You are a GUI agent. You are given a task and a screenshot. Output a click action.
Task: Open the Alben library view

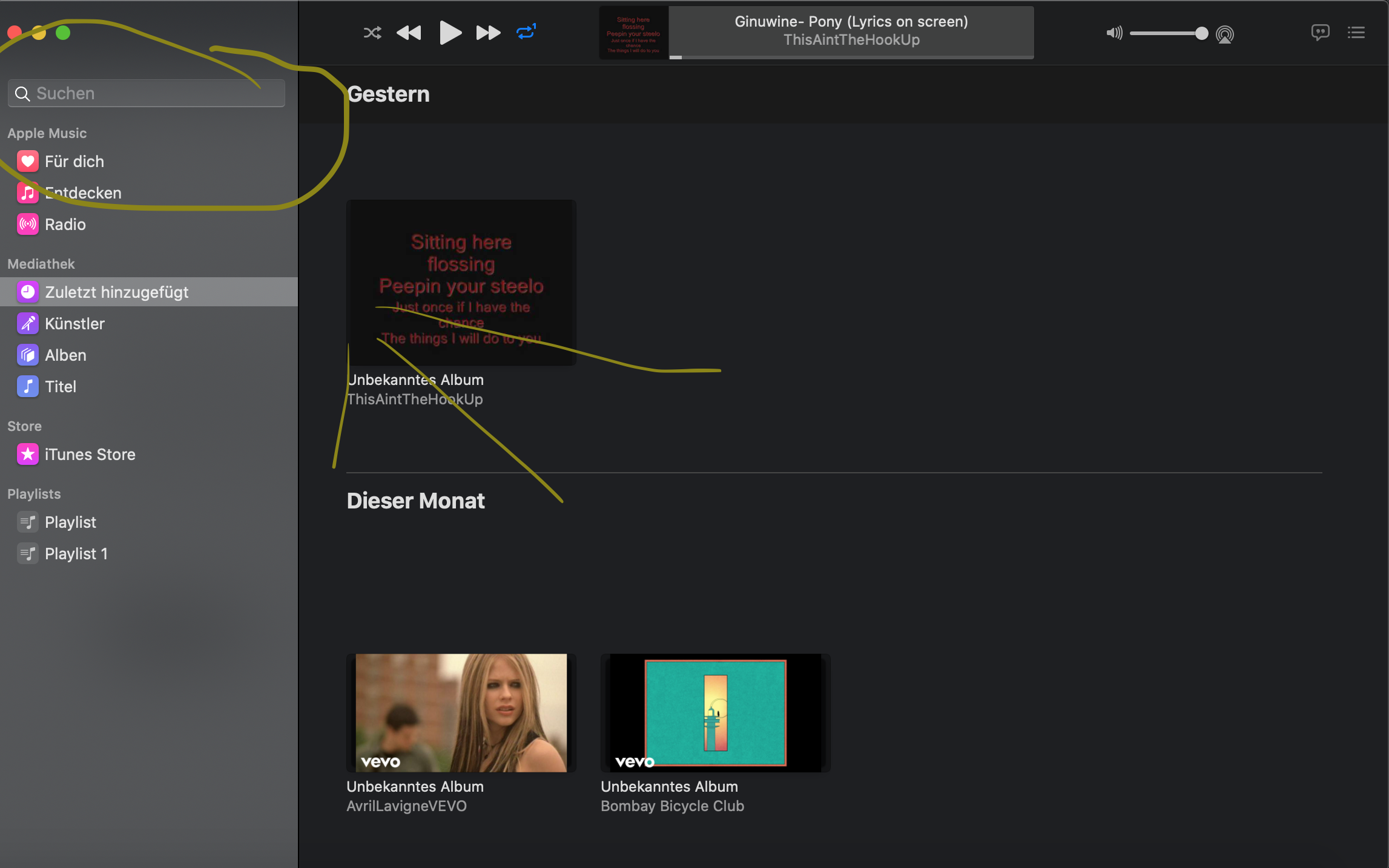pyautogui.click(x=65, y=355)
